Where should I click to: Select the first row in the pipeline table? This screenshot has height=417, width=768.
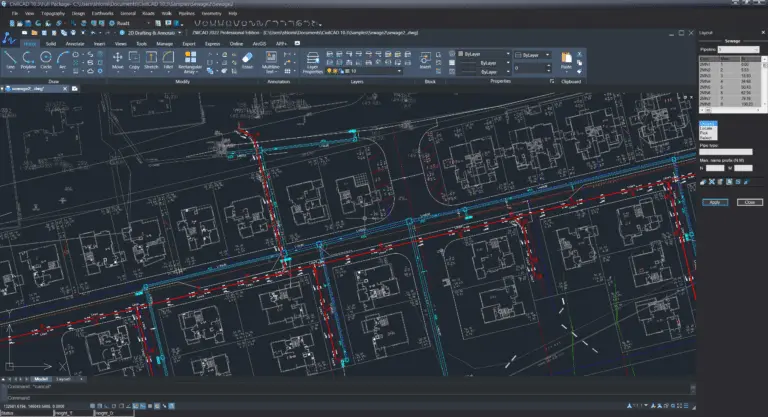730,64
